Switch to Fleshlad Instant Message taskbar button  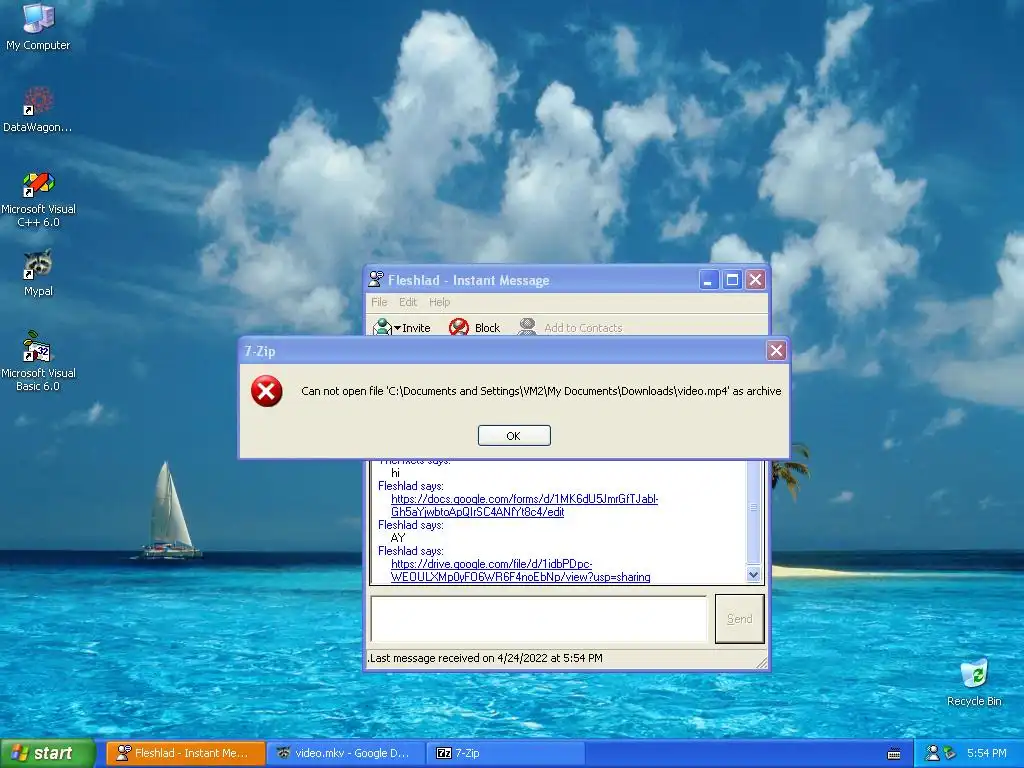click(185, 753)
